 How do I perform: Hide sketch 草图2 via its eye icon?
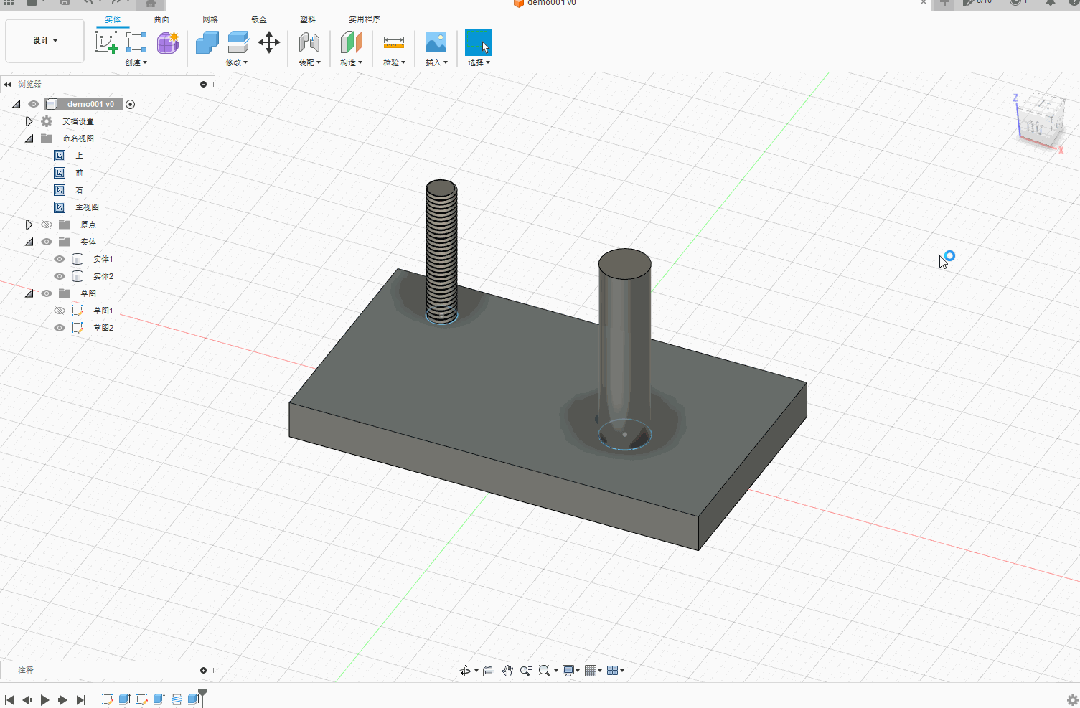click(59, 328)
